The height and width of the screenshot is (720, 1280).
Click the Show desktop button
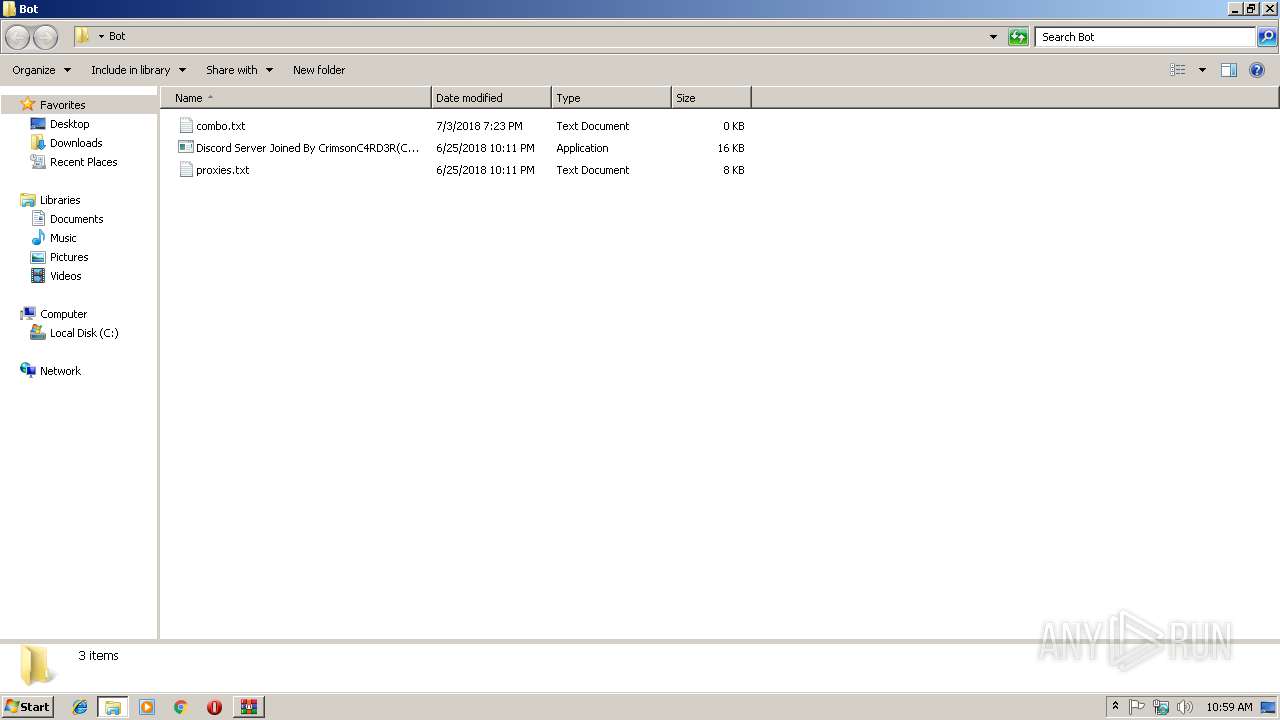click(1269, 707)
